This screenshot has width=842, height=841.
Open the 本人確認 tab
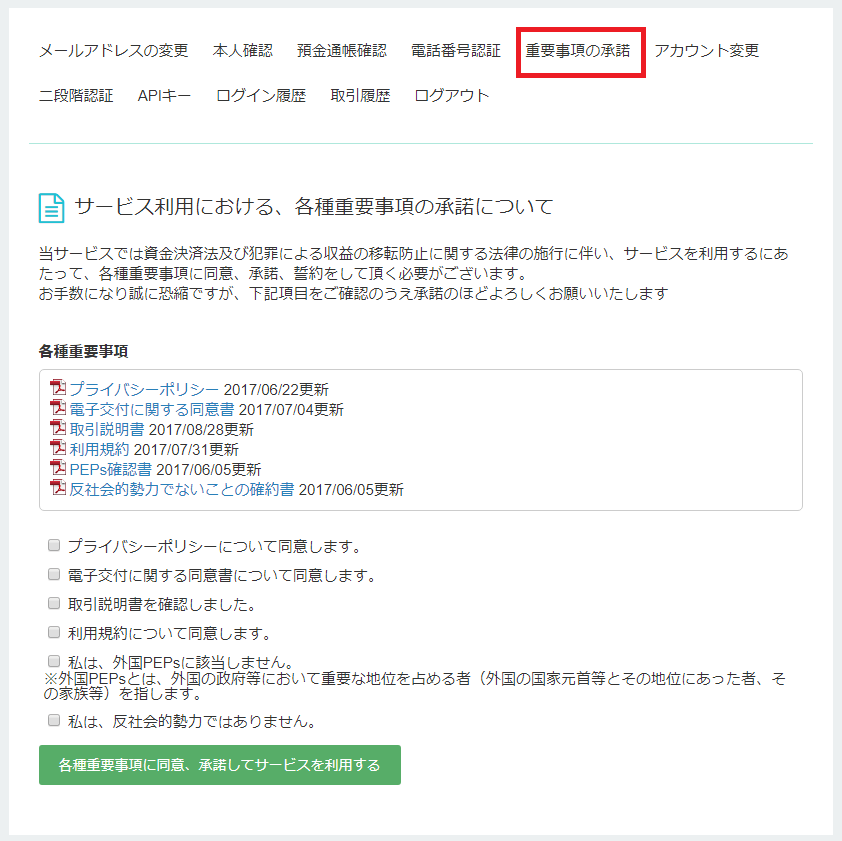[x=243, y=50]
